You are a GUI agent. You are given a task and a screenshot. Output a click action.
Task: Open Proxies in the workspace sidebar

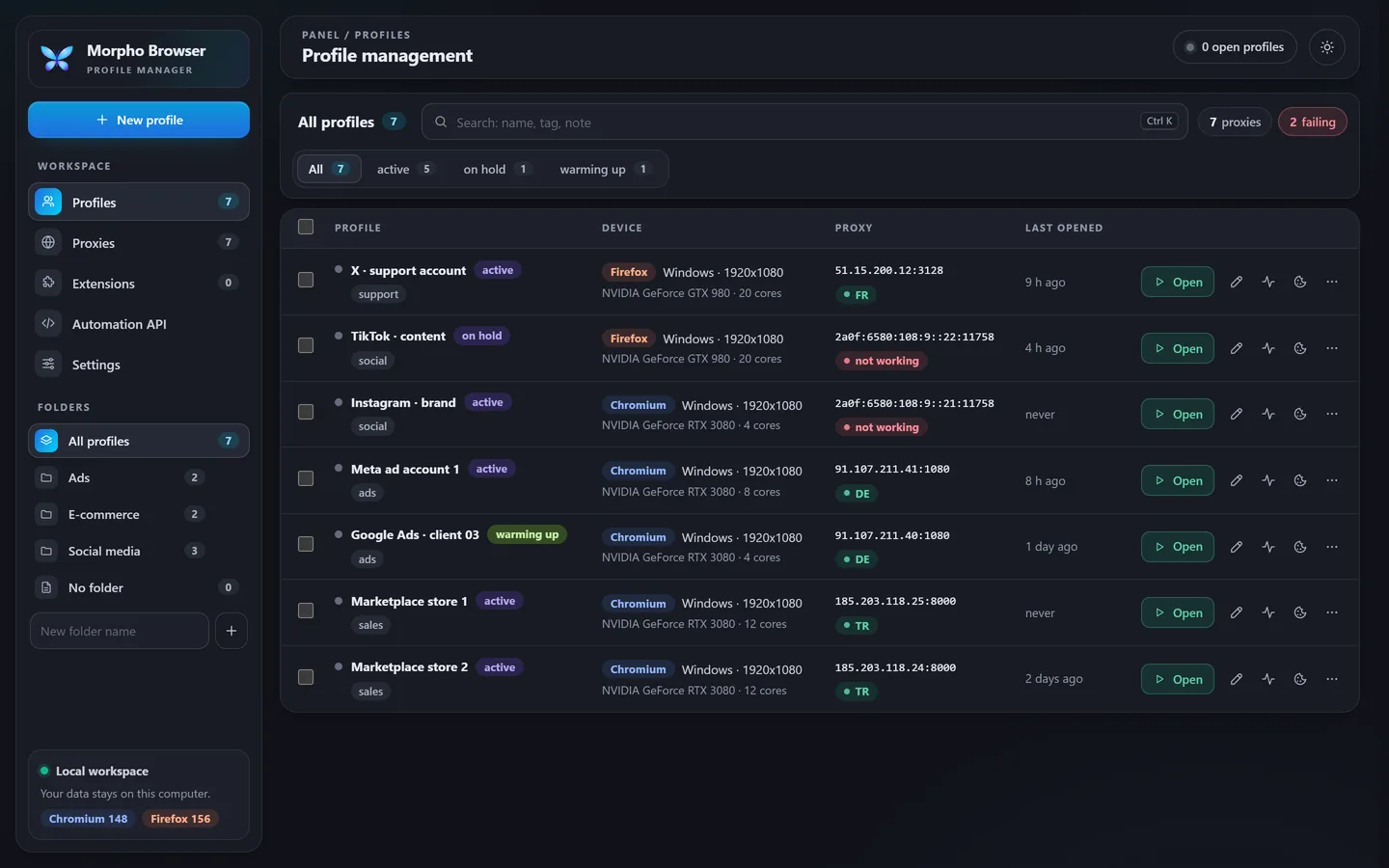[x=139, y=243]
